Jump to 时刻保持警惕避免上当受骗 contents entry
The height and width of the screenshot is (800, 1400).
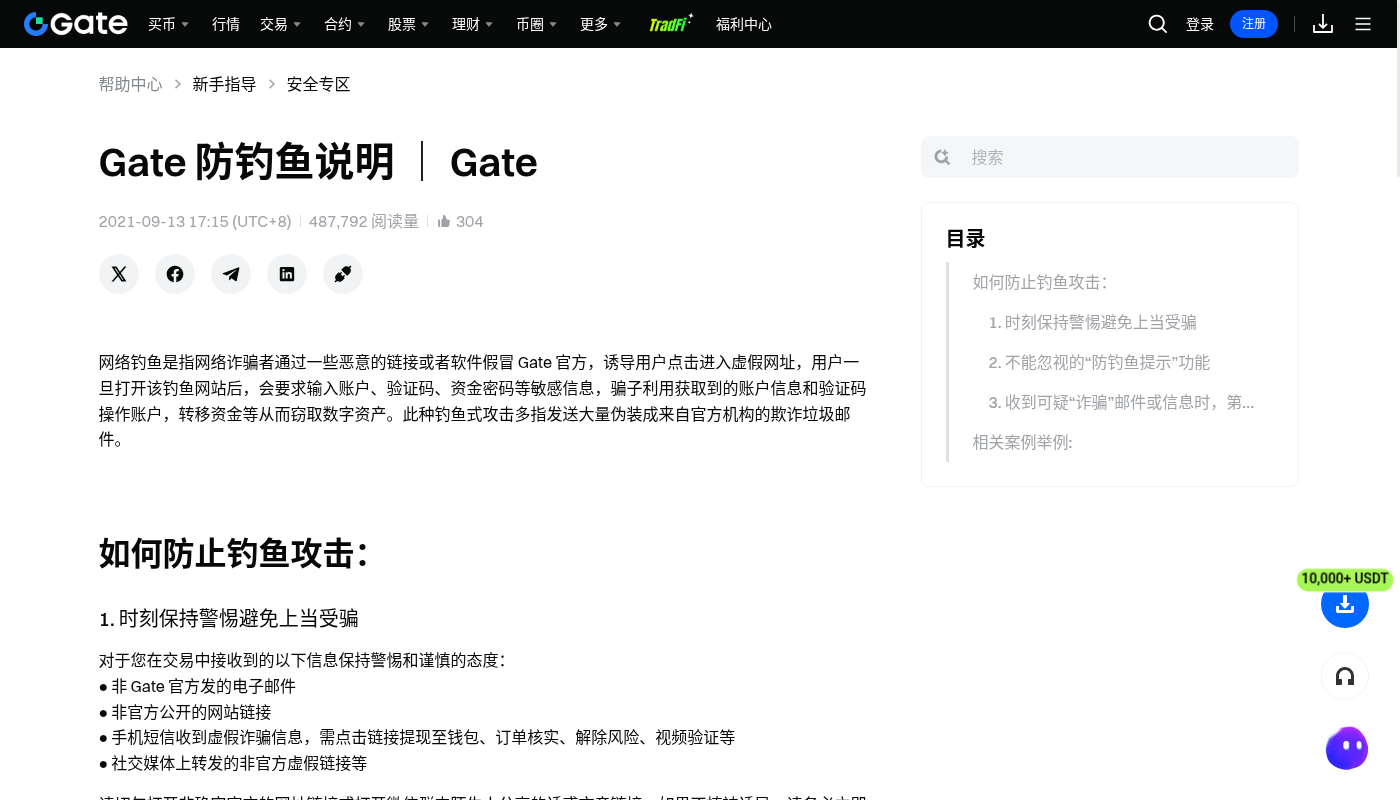tap(1093, 322)
